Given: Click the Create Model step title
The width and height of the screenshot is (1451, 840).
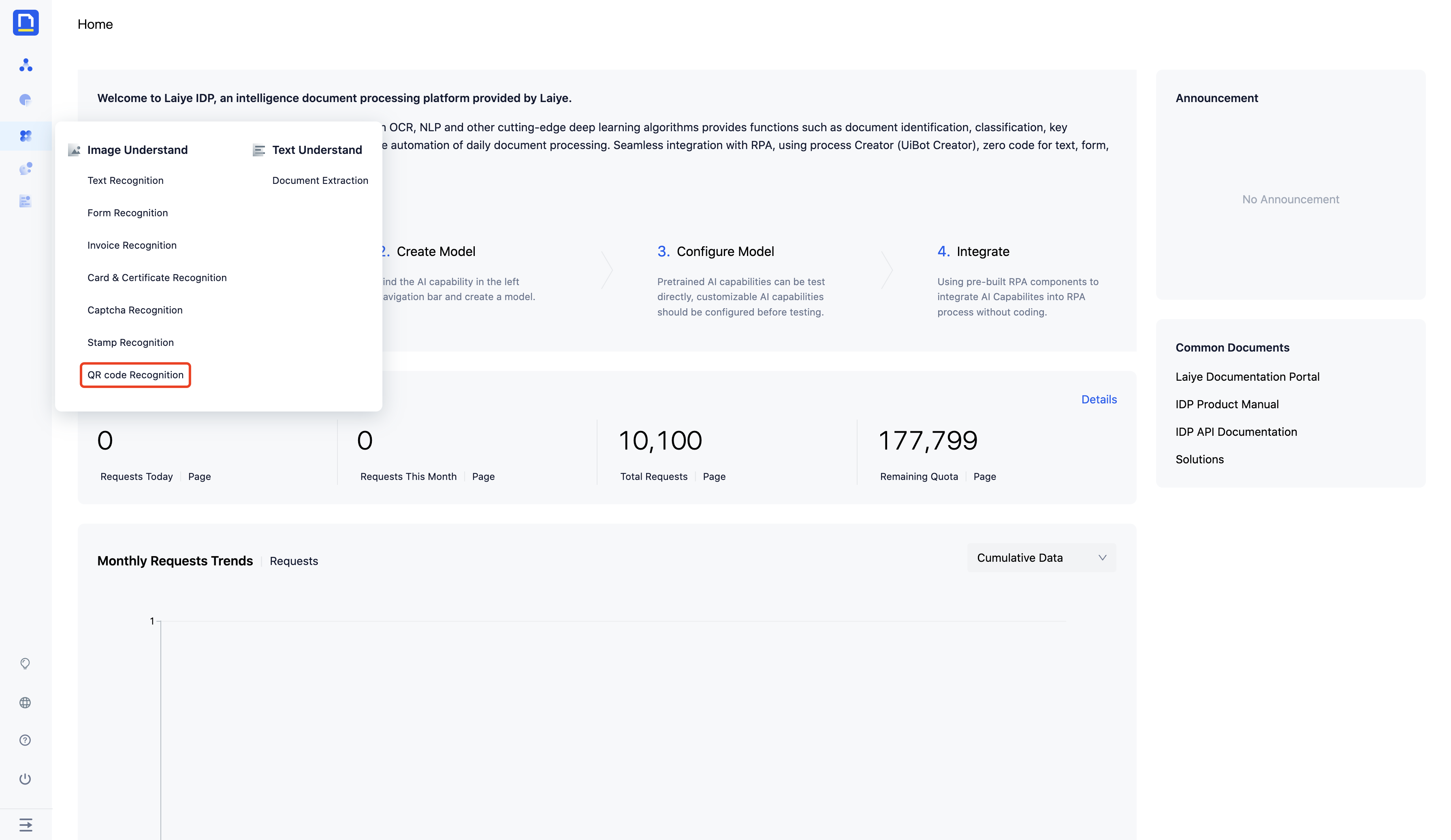Looking at the screenshot, I should [436, 252].
